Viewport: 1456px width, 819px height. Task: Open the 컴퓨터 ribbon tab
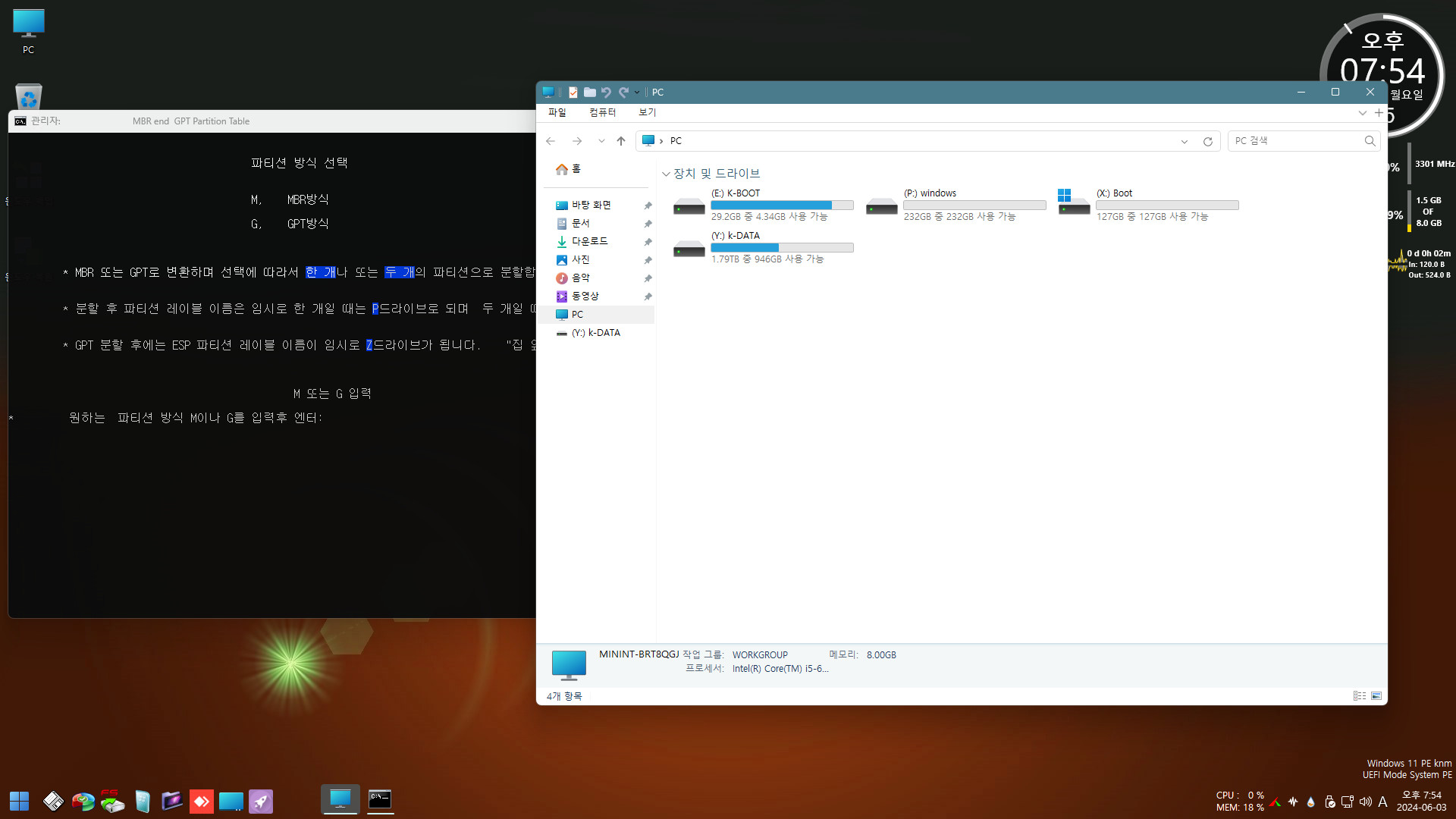tap(602, 112)
